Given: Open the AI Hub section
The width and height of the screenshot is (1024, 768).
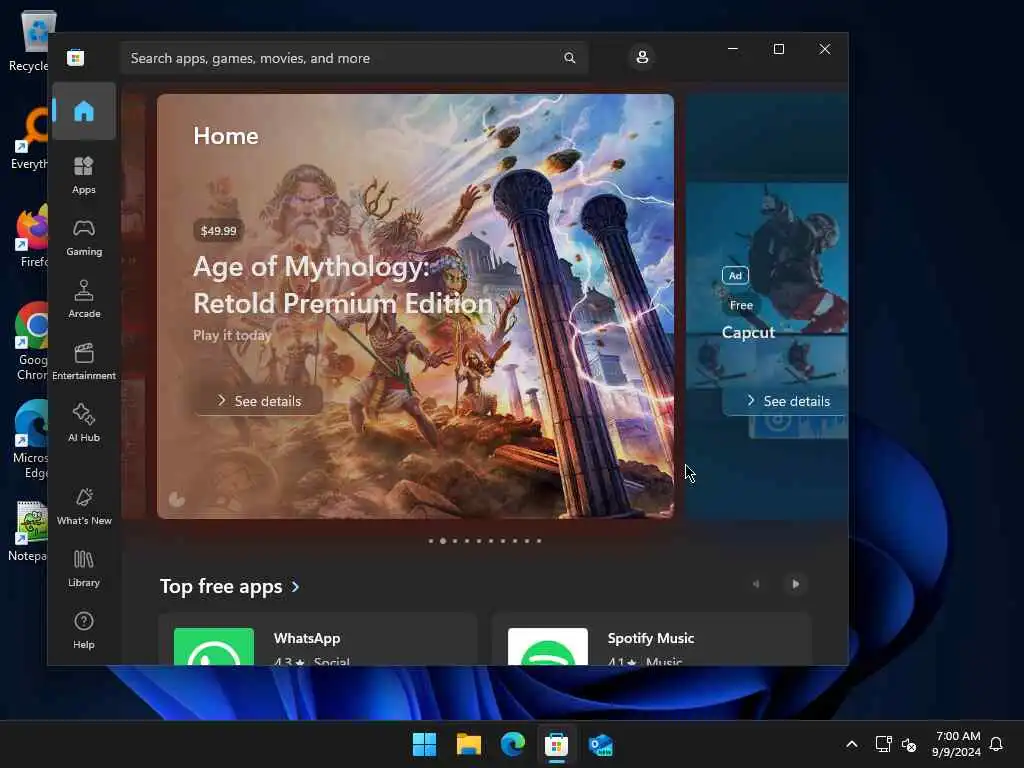Looking at the screenshot, I should click(84, 424).
